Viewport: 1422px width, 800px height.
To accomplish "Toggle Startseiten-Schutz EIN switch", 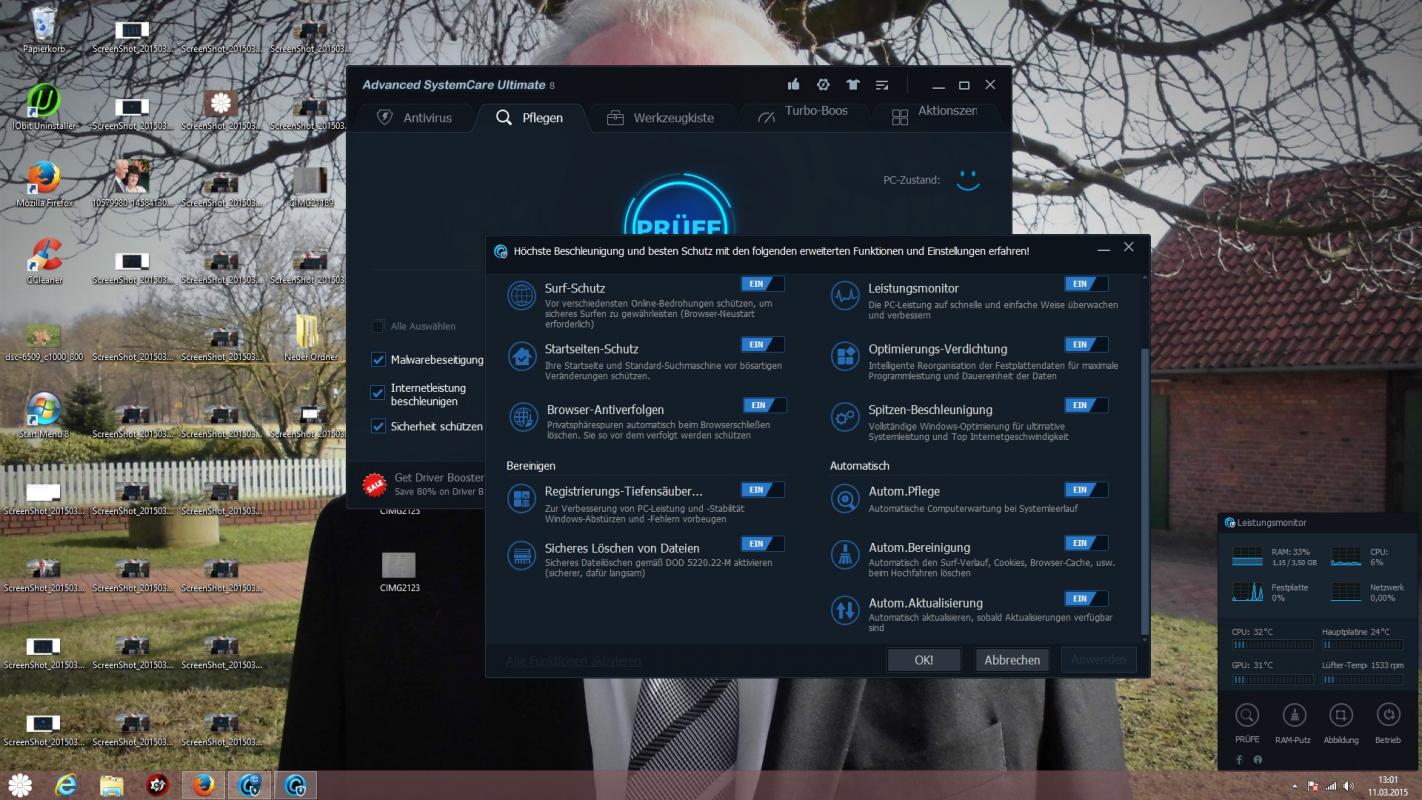I will click(762, 345).
